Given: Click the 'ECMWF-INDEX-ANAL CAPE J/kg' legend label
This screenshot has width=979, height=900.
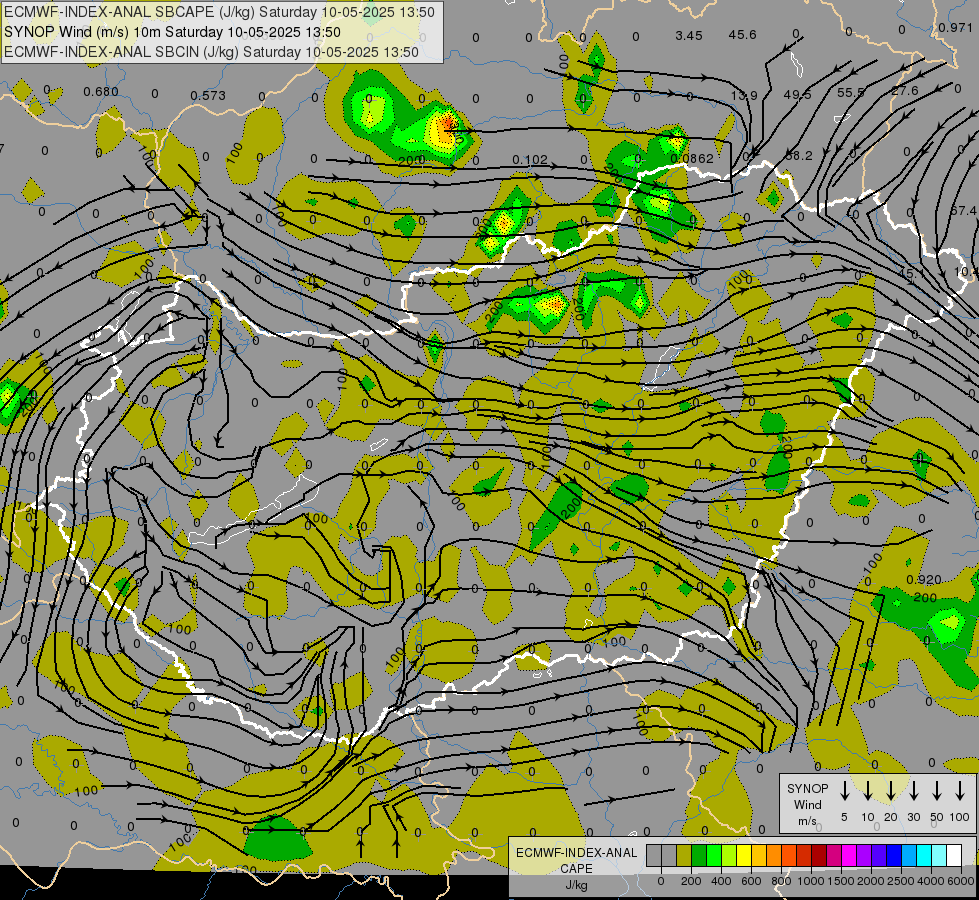Looking at the screenshot, I should click(x=576, y=869).
